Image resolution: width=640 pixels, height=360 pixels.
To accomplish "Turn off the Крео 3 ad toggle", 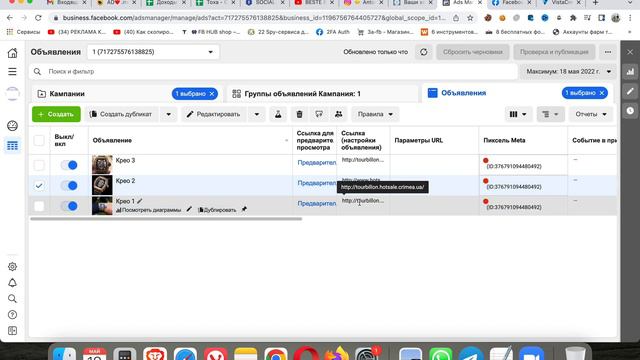I will 69,165.
